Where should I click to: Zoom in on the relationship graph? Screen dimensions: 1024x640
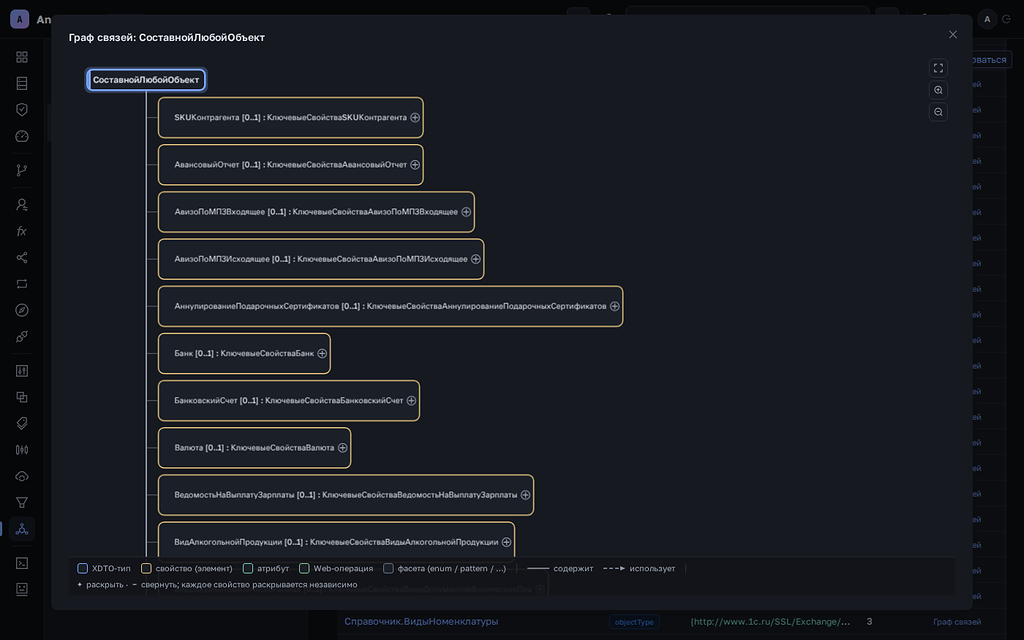(x=938, y=90)
